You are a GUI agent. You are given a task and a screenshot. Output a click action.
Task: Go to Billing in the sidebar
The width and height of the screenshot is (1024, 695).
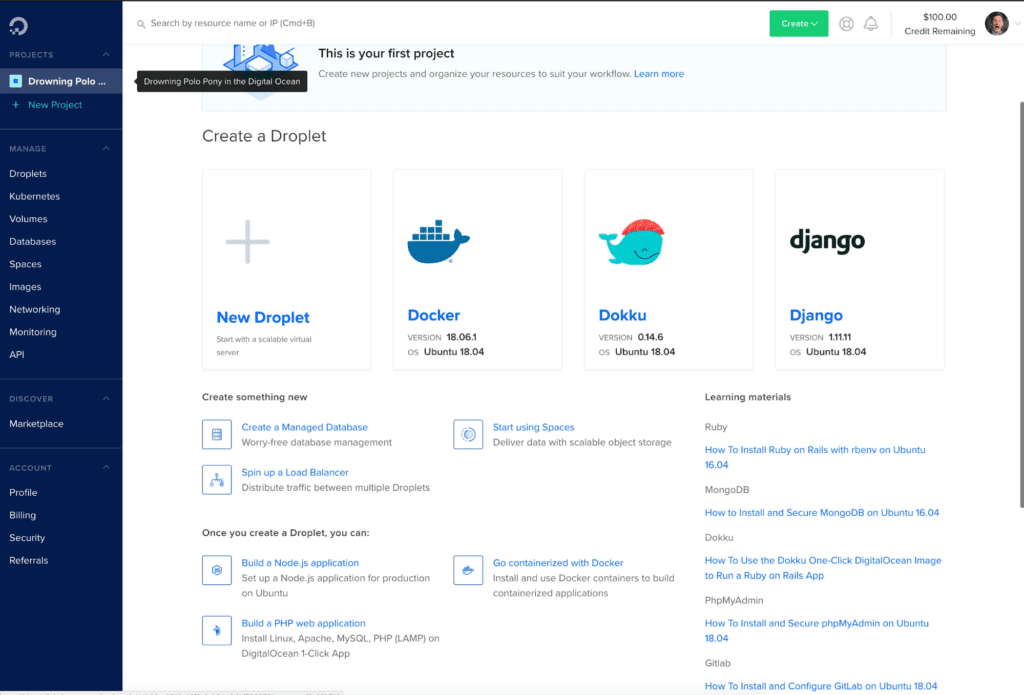pyautogui.click(x=23, y=515)
